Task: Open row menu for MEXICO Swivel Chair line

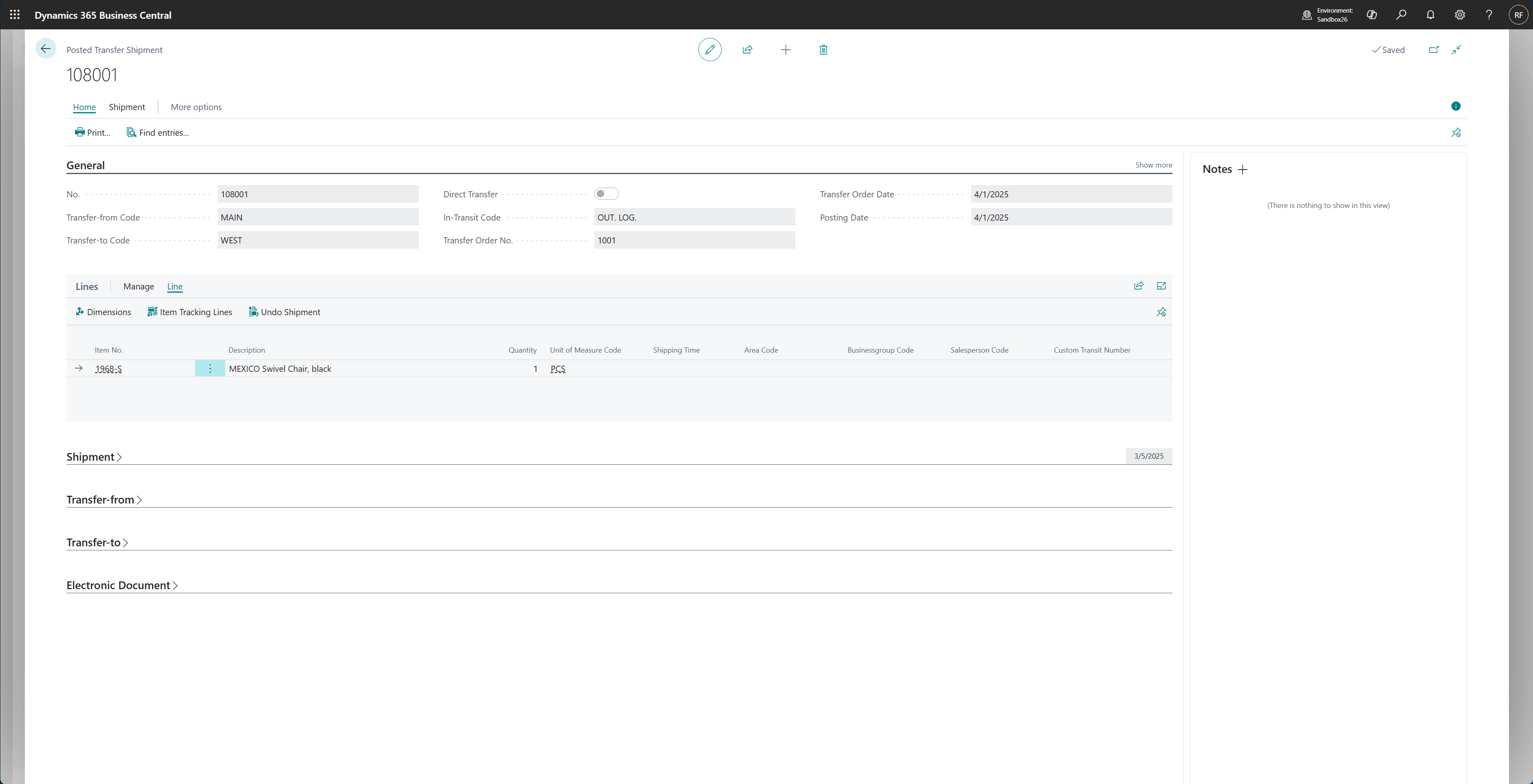Action: tap(210, 369)
